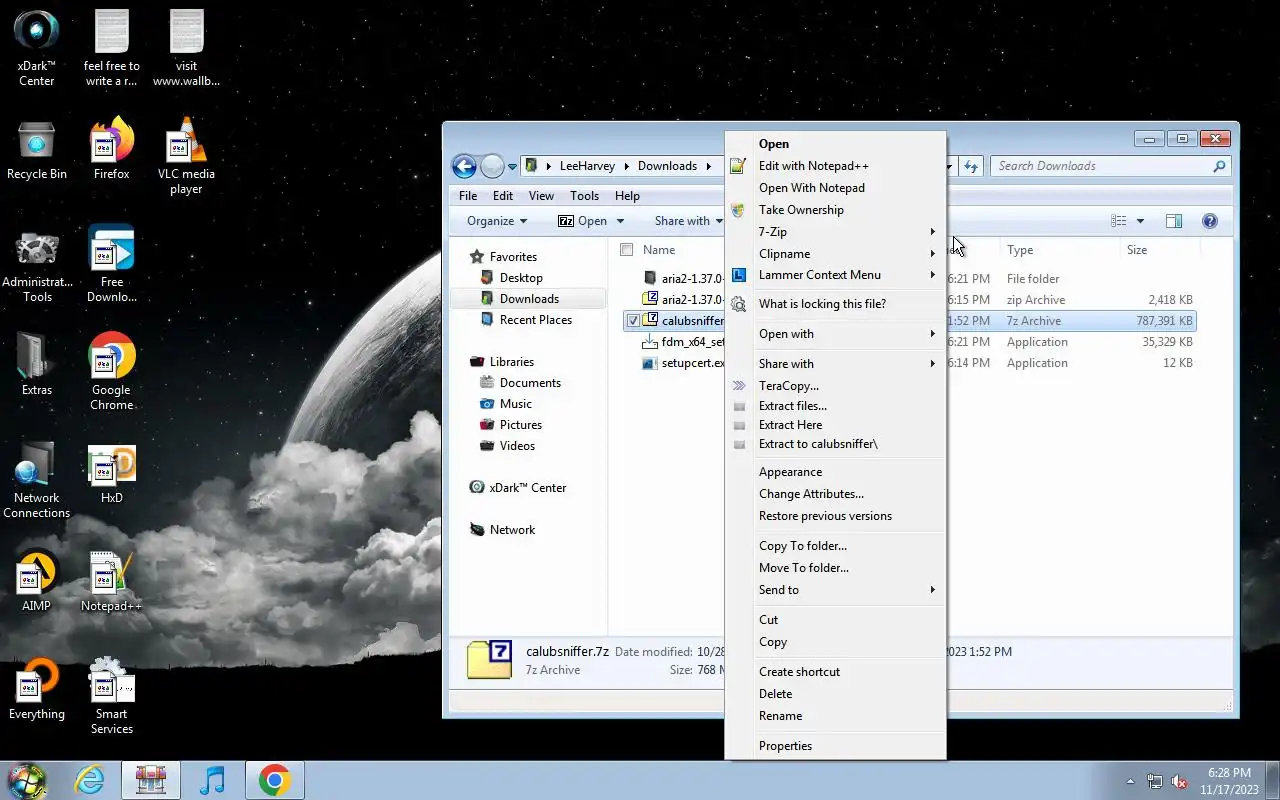The height and width of the screenshot is (800, 1280).
Task: Show hidden tray icons arrow
Action: point(1131,781)
